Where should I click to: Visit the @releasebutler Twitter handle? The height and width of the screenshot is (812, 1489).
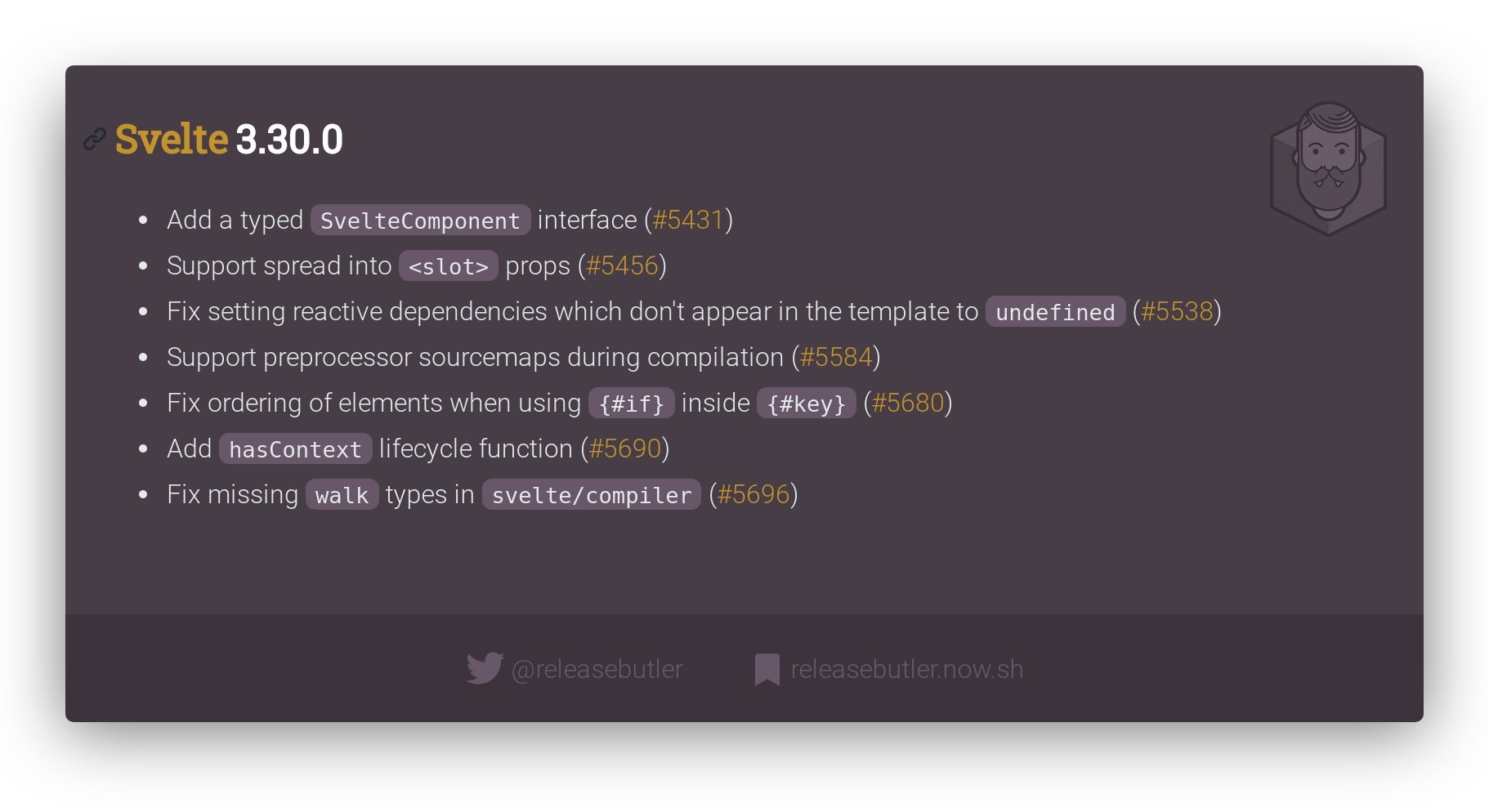pyautogui.click(x=597, y=669)
